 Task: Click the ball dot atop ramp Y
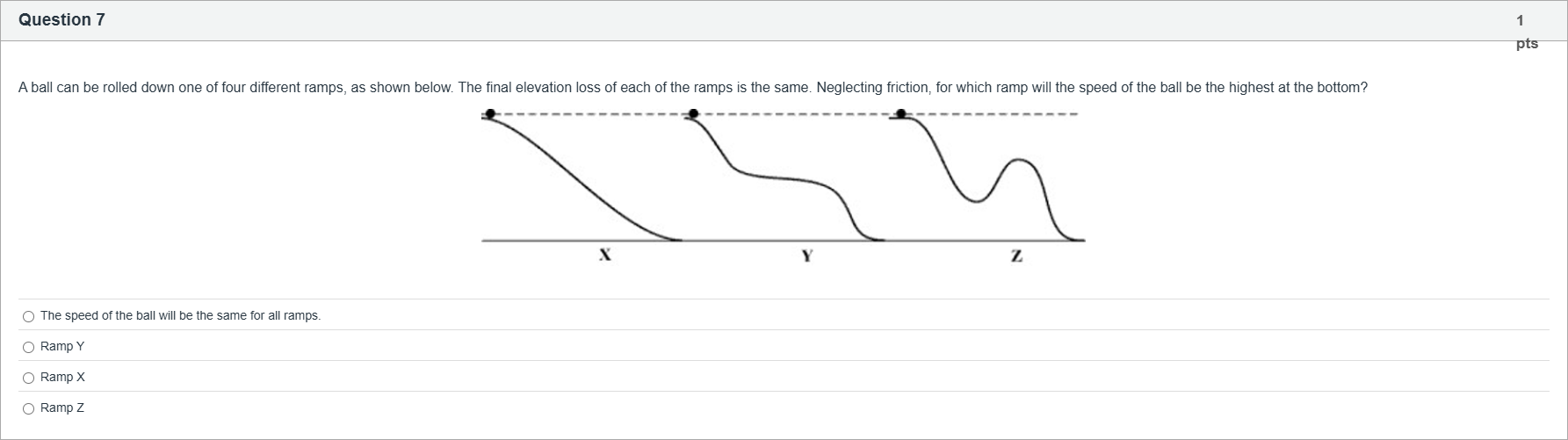point(694,113)
